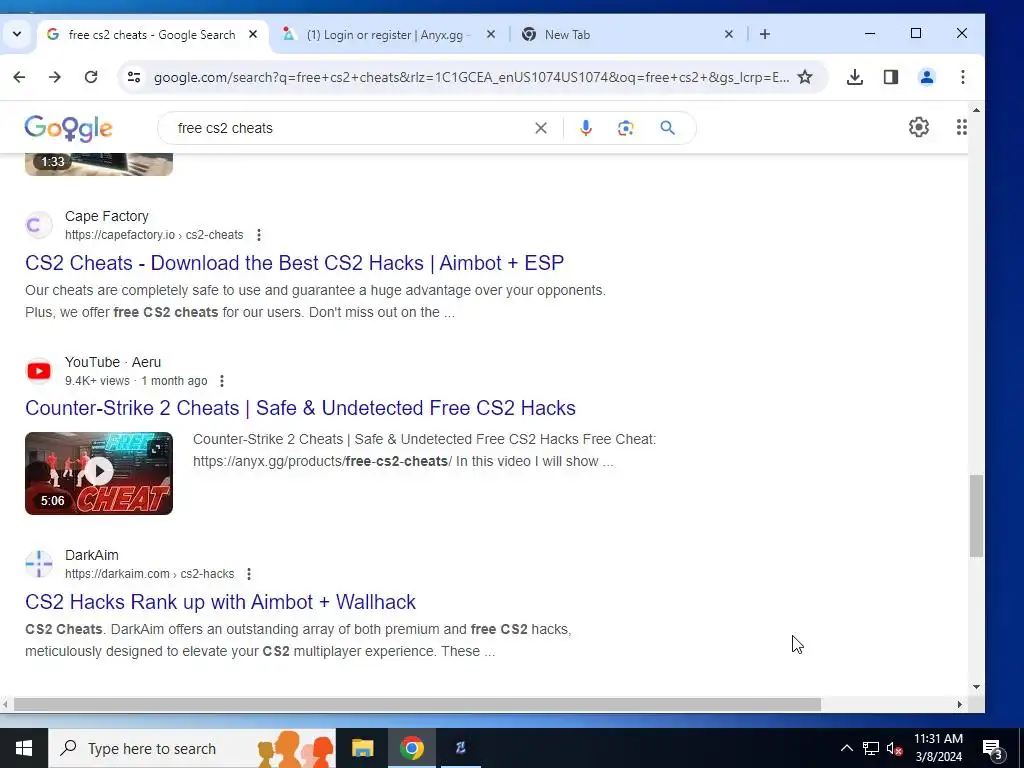Start voice search with microphone
Screen dimensions: 1024x768
click(x=586, y=128)
